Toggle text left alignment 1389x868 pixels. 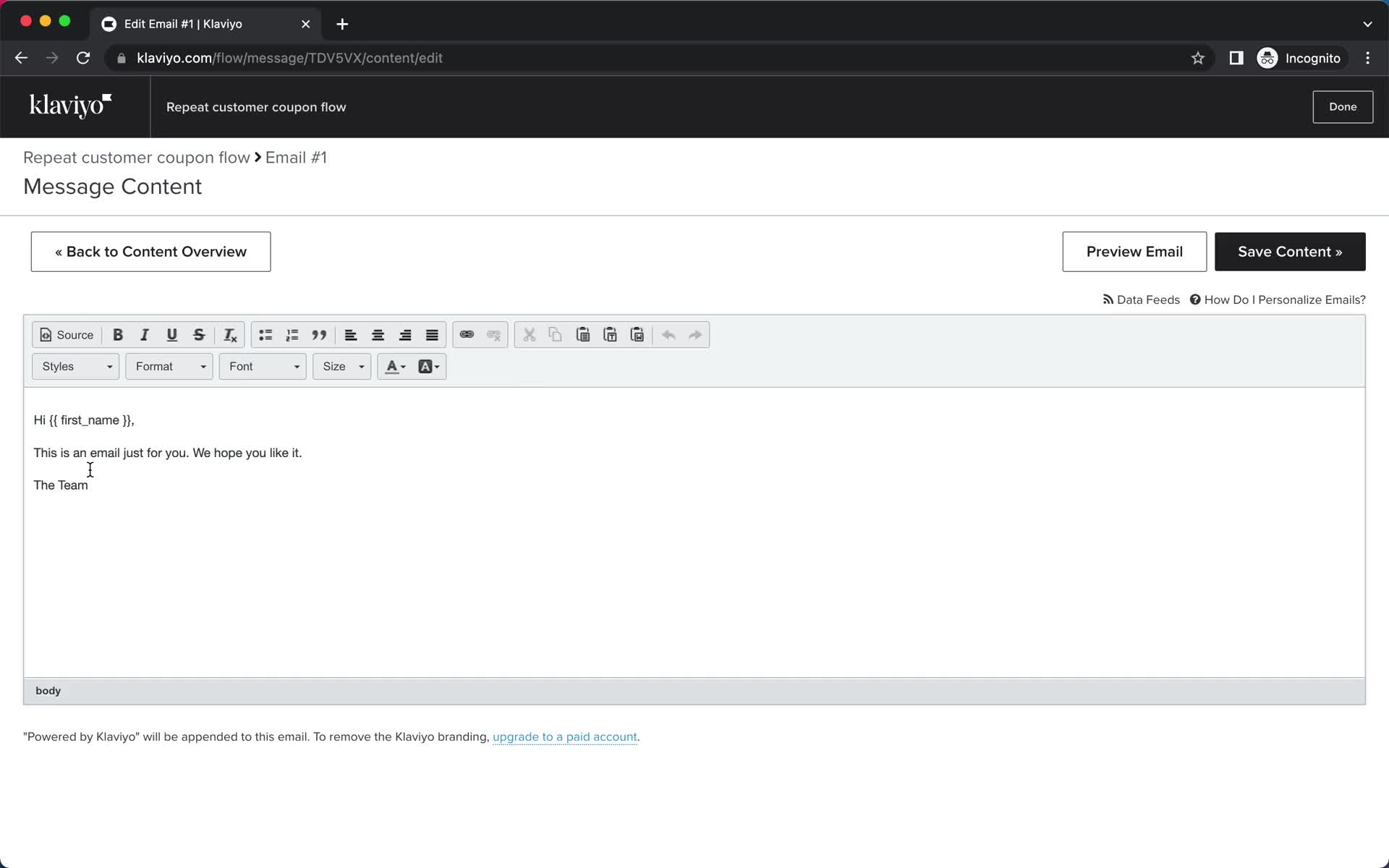pyautogui.click(x=351, y=335)
